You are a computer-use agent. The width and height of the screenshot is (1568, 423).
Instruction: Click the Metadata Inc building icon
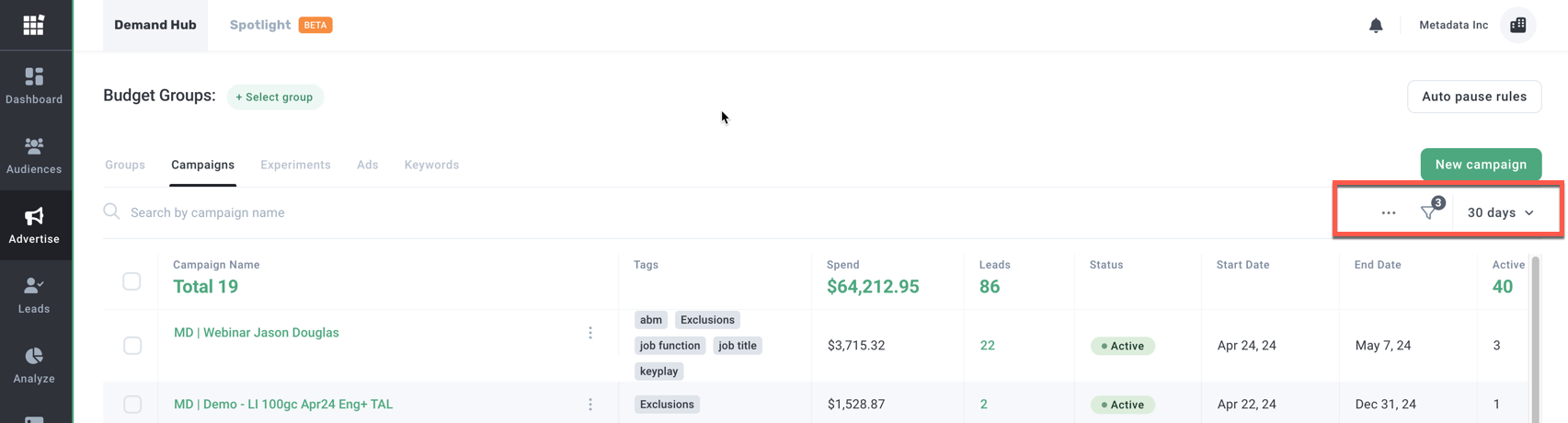click(1518, 25)
